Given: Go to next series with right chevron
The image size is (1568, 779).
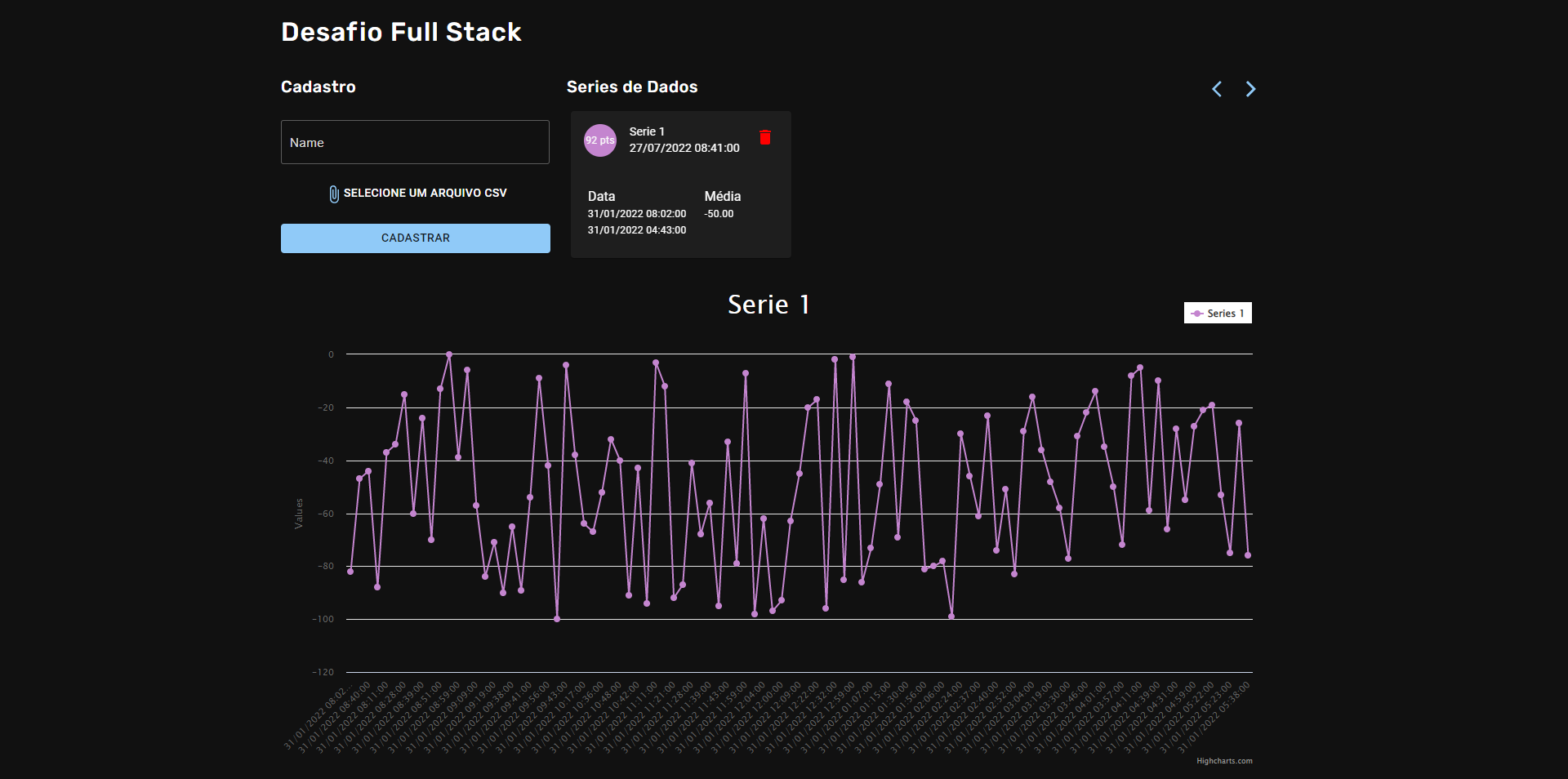Looking at the screenshot, I should (1250, 89).
